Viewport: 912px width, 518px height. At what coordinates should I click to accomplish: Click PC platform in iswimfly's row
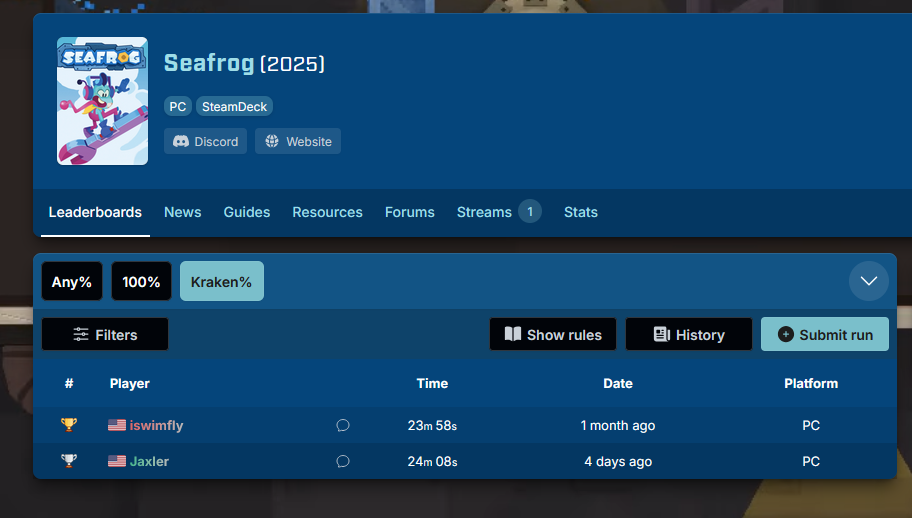click(x=811, y=426)
